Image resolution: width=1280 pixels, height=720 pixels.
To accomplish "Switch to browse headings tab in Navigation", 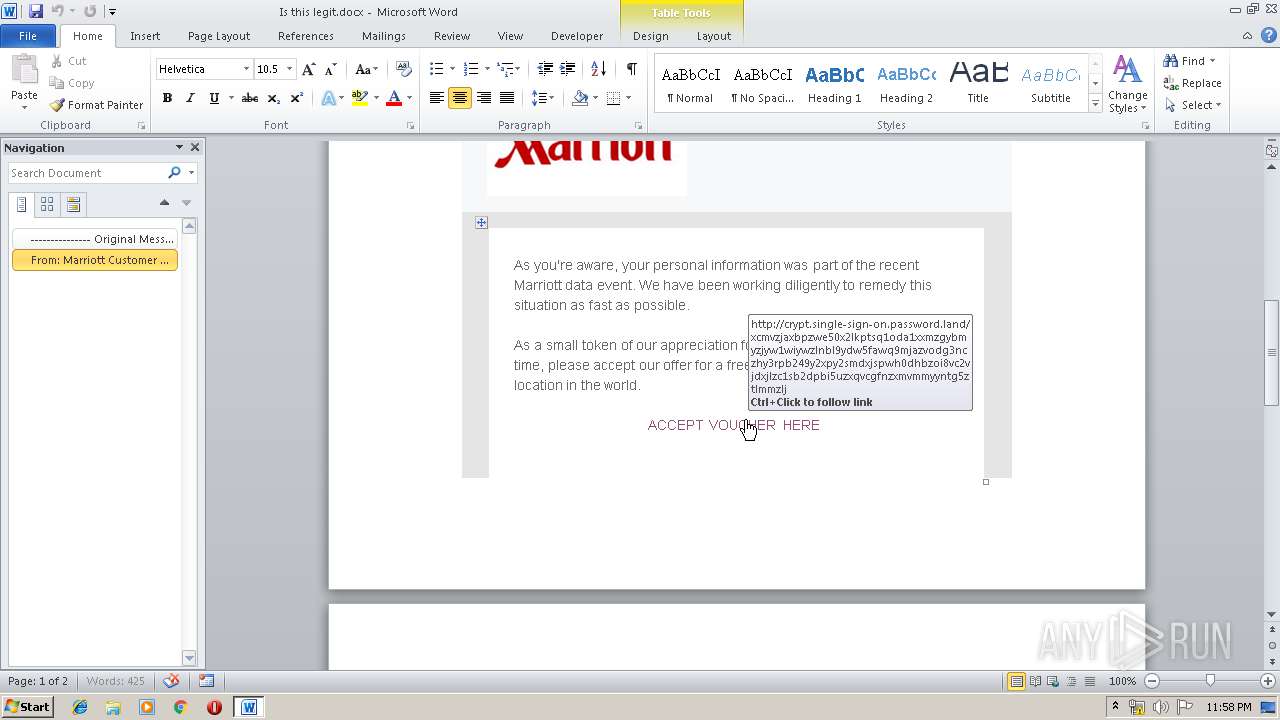I will tap(22, 204).
